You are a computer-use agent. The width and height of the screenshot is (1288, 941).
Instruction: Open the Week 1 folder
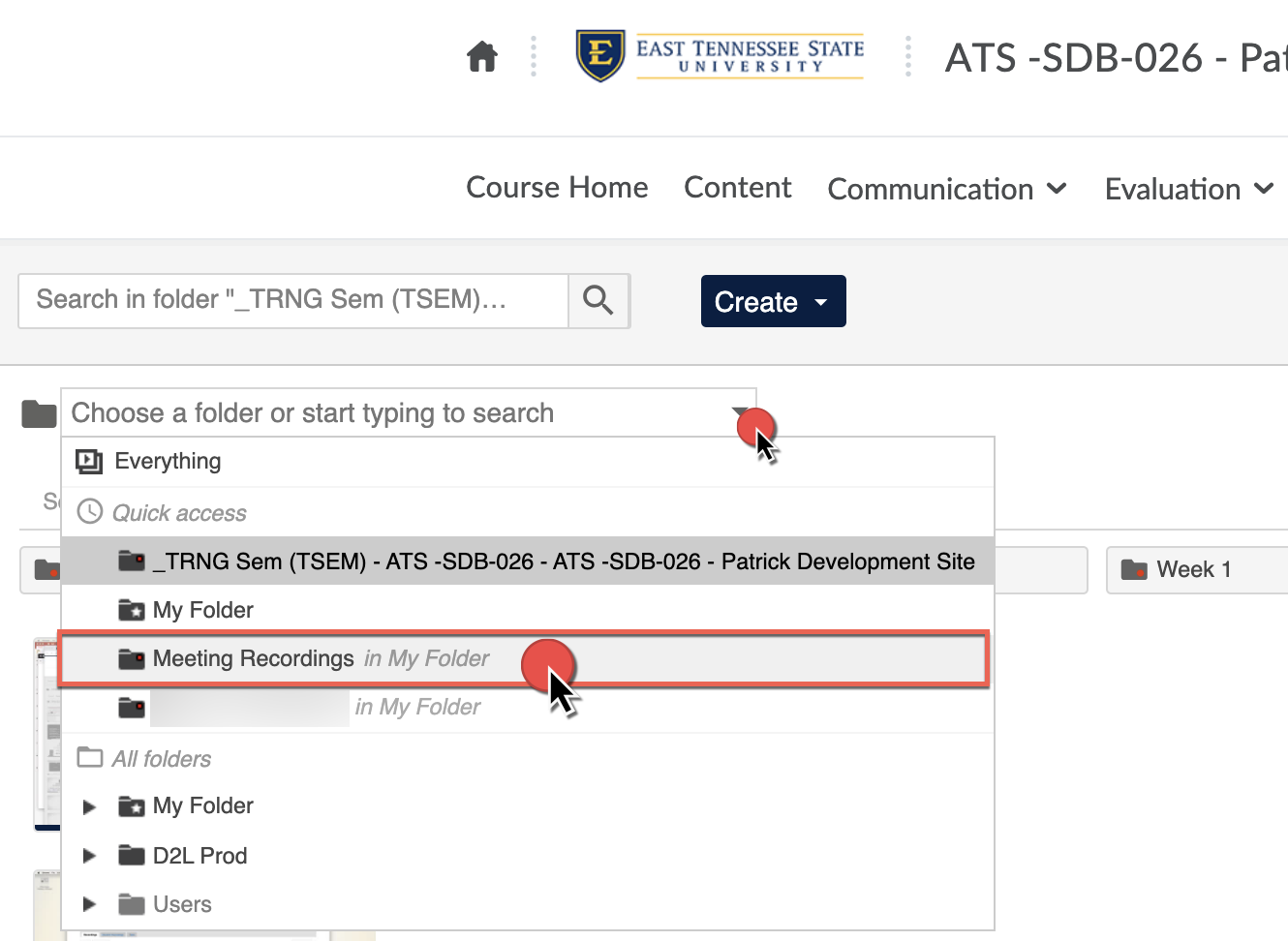(1193, 569)
